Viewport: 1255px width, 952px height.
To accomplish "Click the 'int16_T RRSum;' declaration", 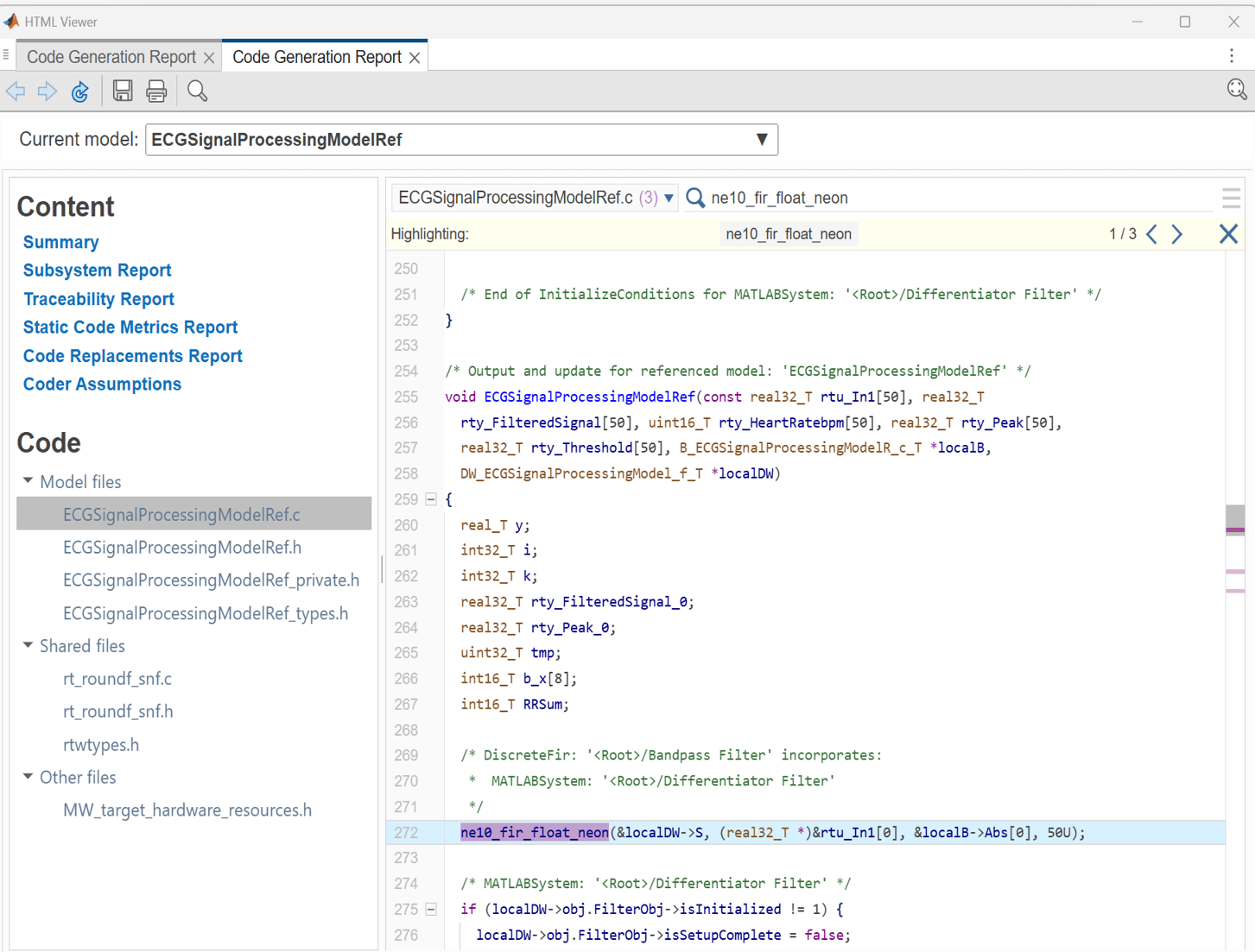I will point(515,705).
